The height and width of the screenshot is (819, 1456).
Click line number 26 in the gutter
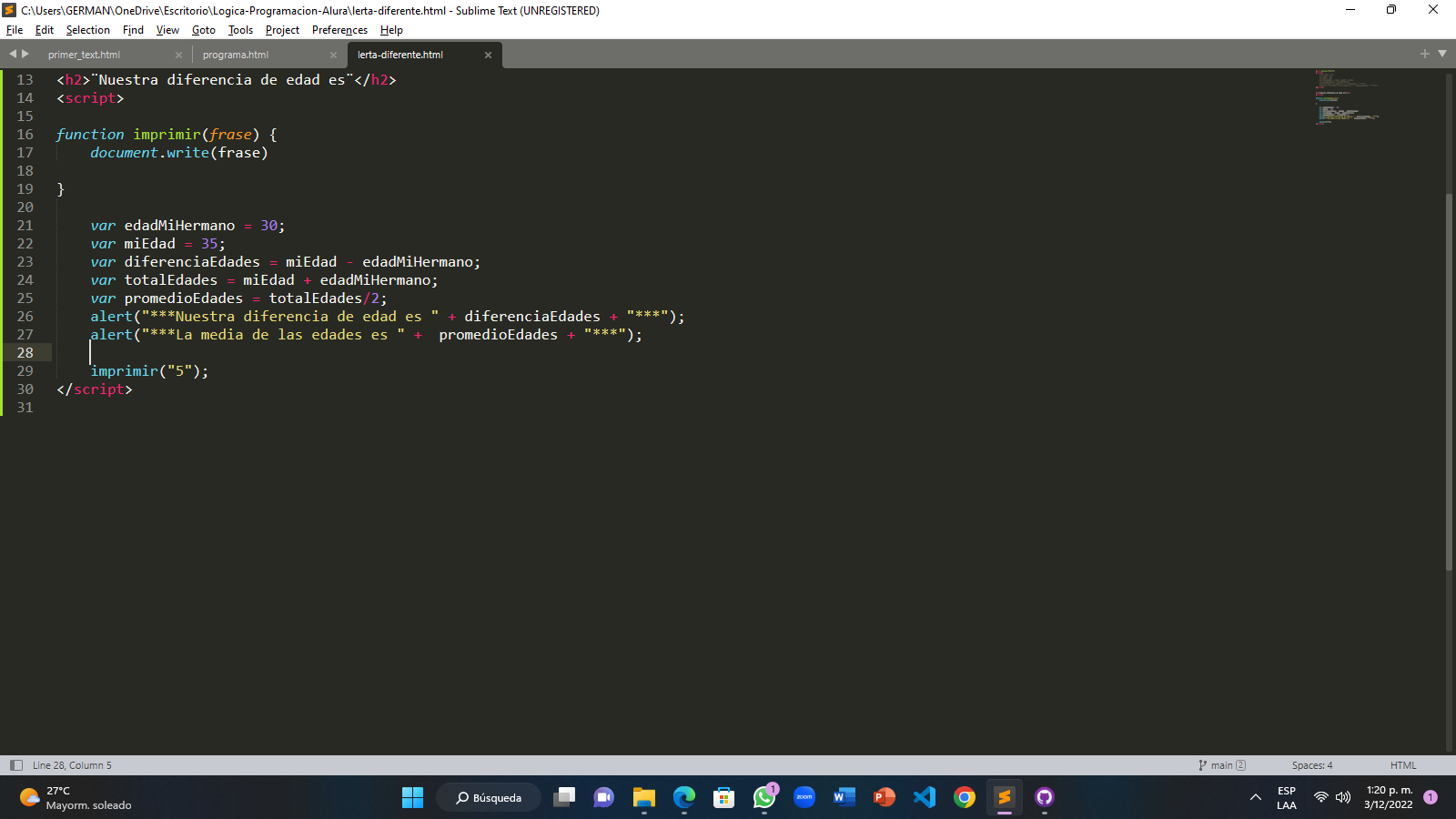click(25, 317)
